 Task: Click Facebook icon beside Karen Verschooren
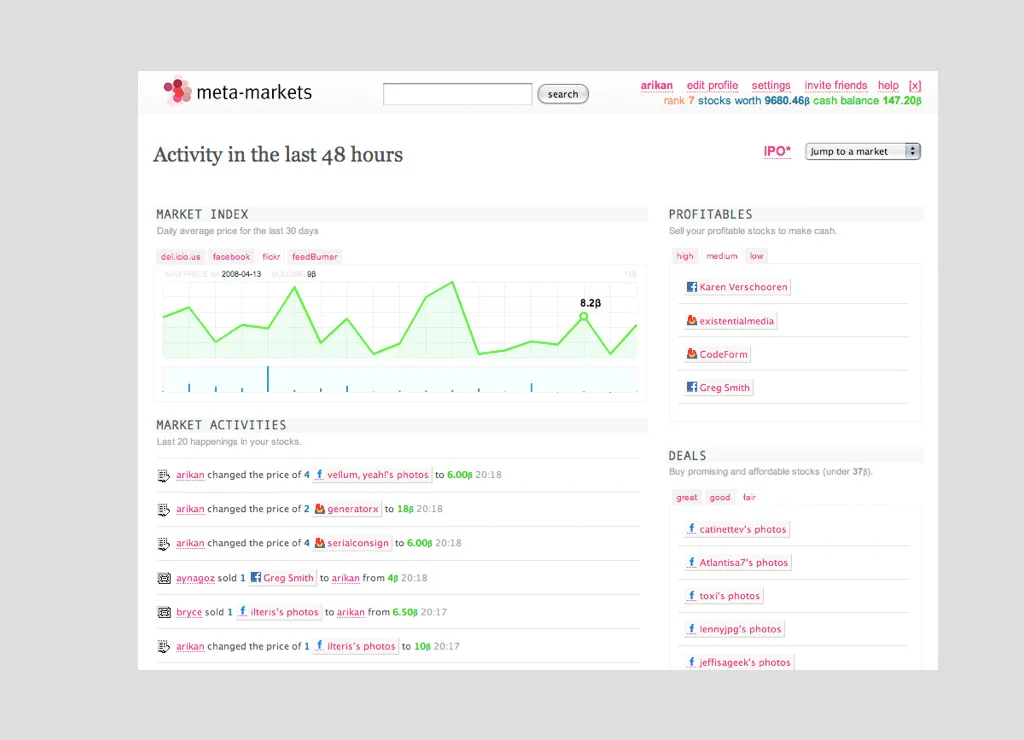[x=691, y=287]
